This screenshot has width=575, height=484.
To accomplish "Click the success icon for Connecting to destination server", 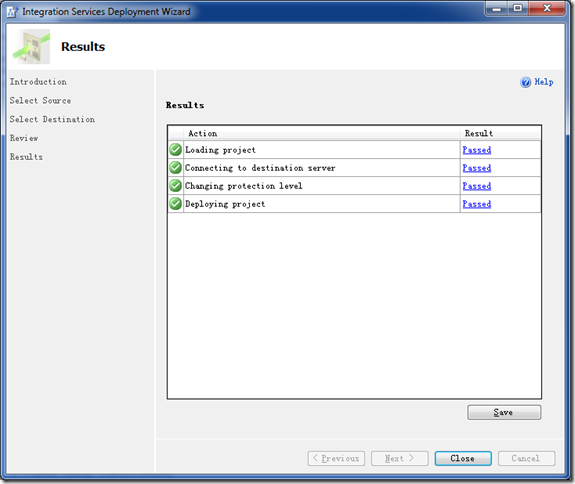I will pyautogui.click(x=176, y=168).
